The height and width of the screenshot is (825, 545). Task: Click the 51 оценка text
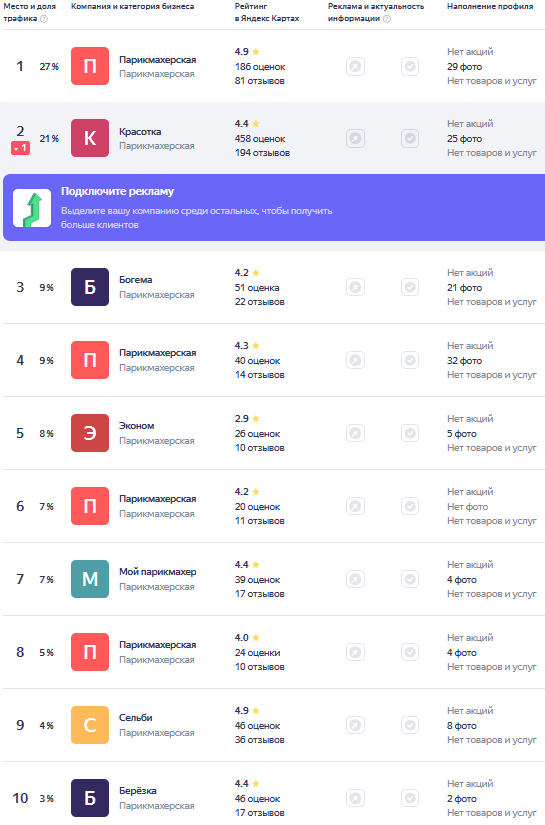257,288
